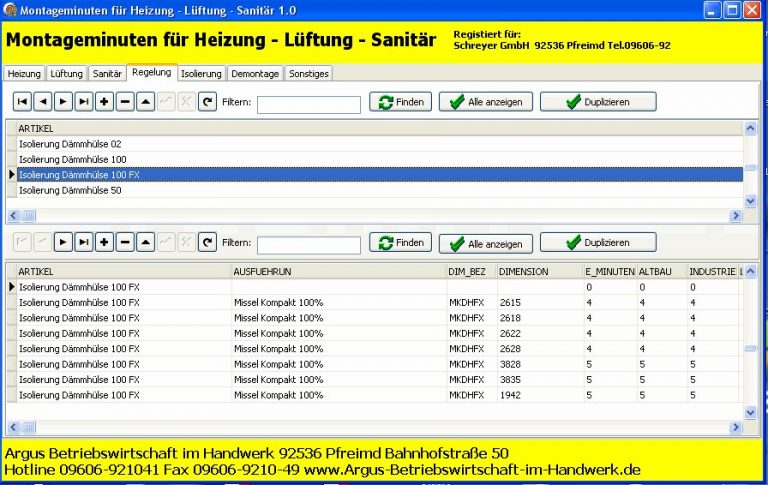768x485 pixels.
Task: Edit record with lower triangle icon
Action: coord(145,242)
